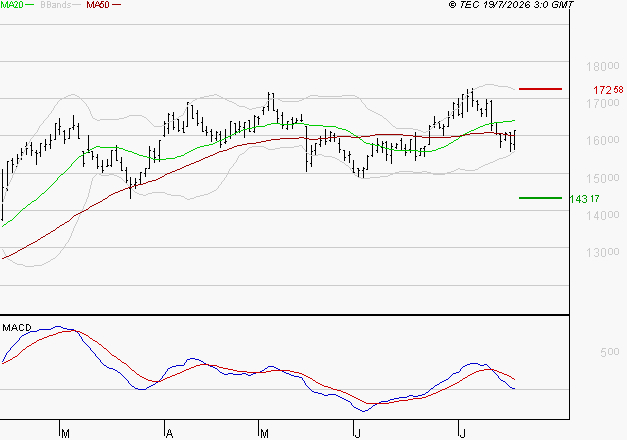Click the 180.00 price axis label
627x440 pixels.
(603, 66)
